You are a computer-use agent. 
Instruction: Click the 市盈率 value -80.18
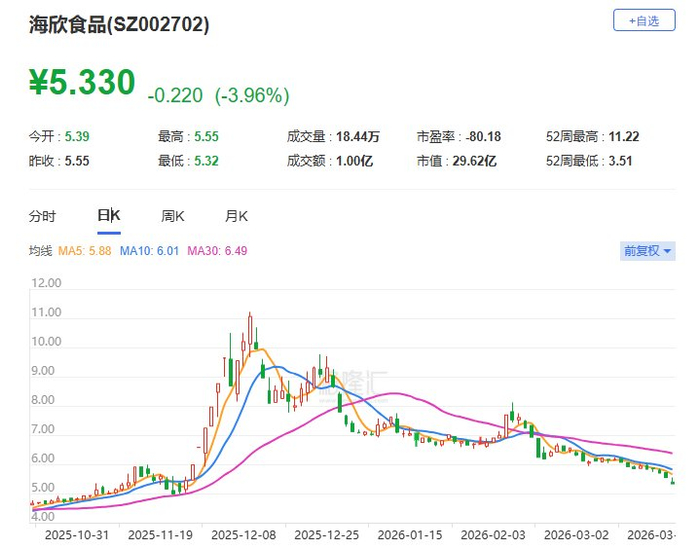(x=483, y=137)
